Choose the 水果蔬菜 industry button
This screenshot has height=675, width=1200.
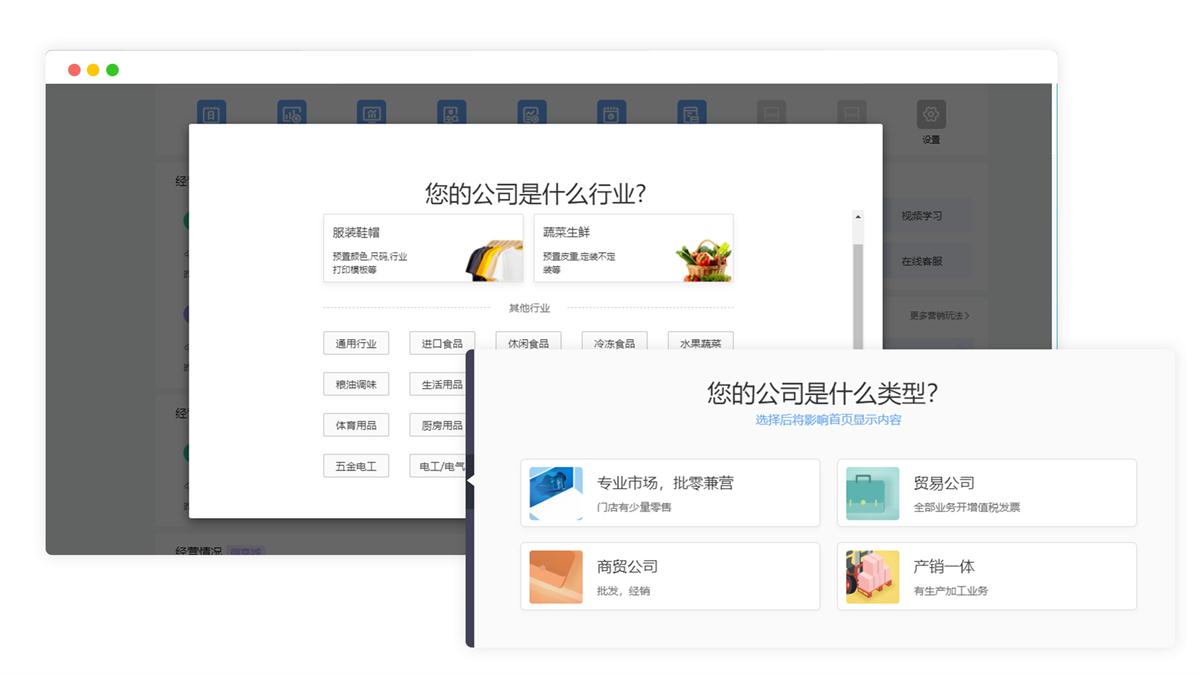[701, 342]
